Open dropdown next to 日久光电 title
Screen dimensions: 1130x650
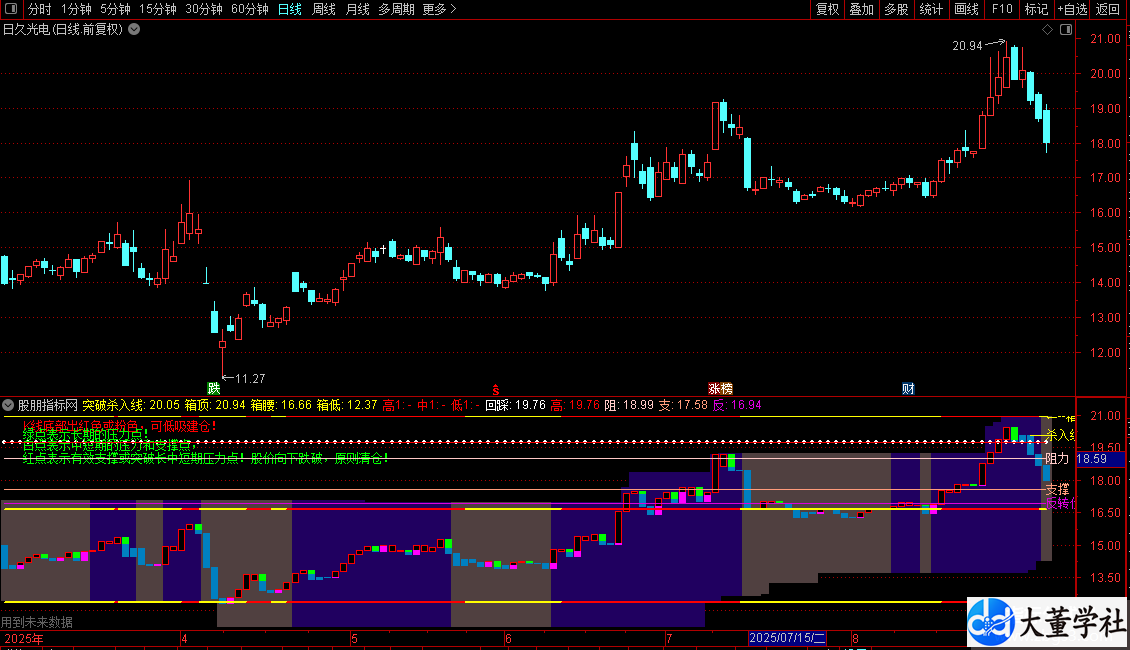coord(134,29)
